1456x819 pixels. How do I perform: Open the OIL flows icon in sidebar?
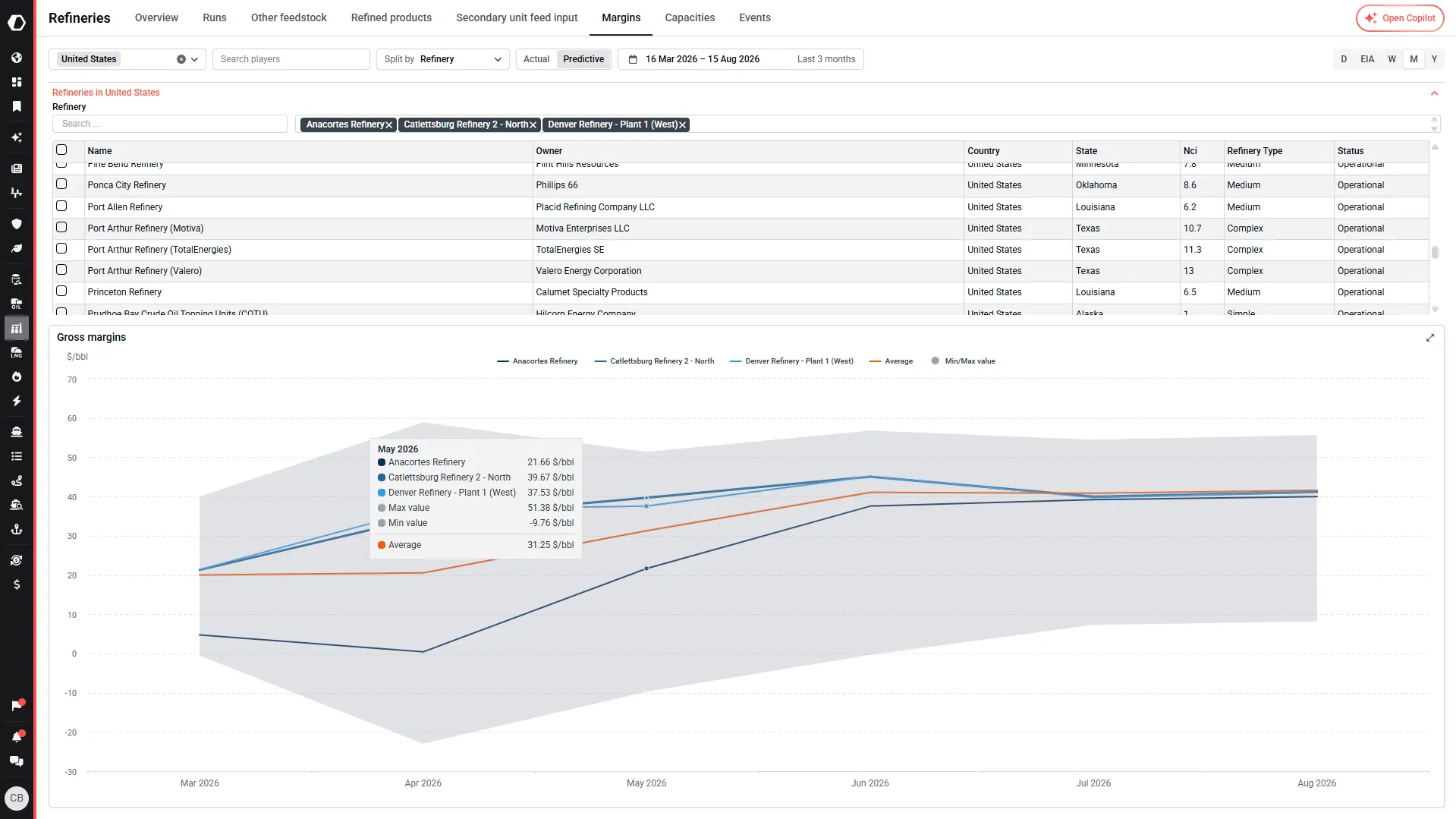tap(17, 304)
